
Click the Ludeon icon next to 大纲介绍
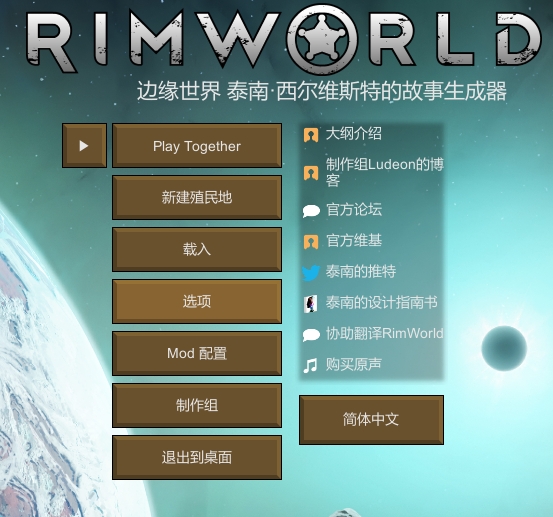tap(311, 135)
